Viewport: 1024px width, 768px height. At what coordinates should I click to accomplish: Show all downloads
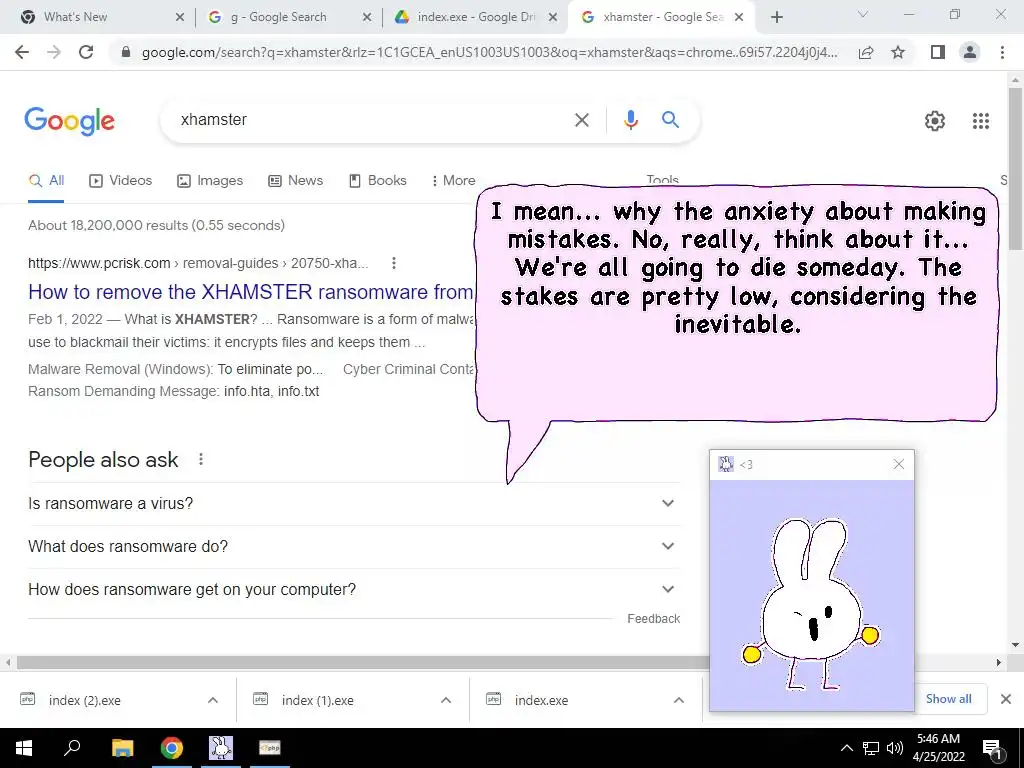(948, 699)
